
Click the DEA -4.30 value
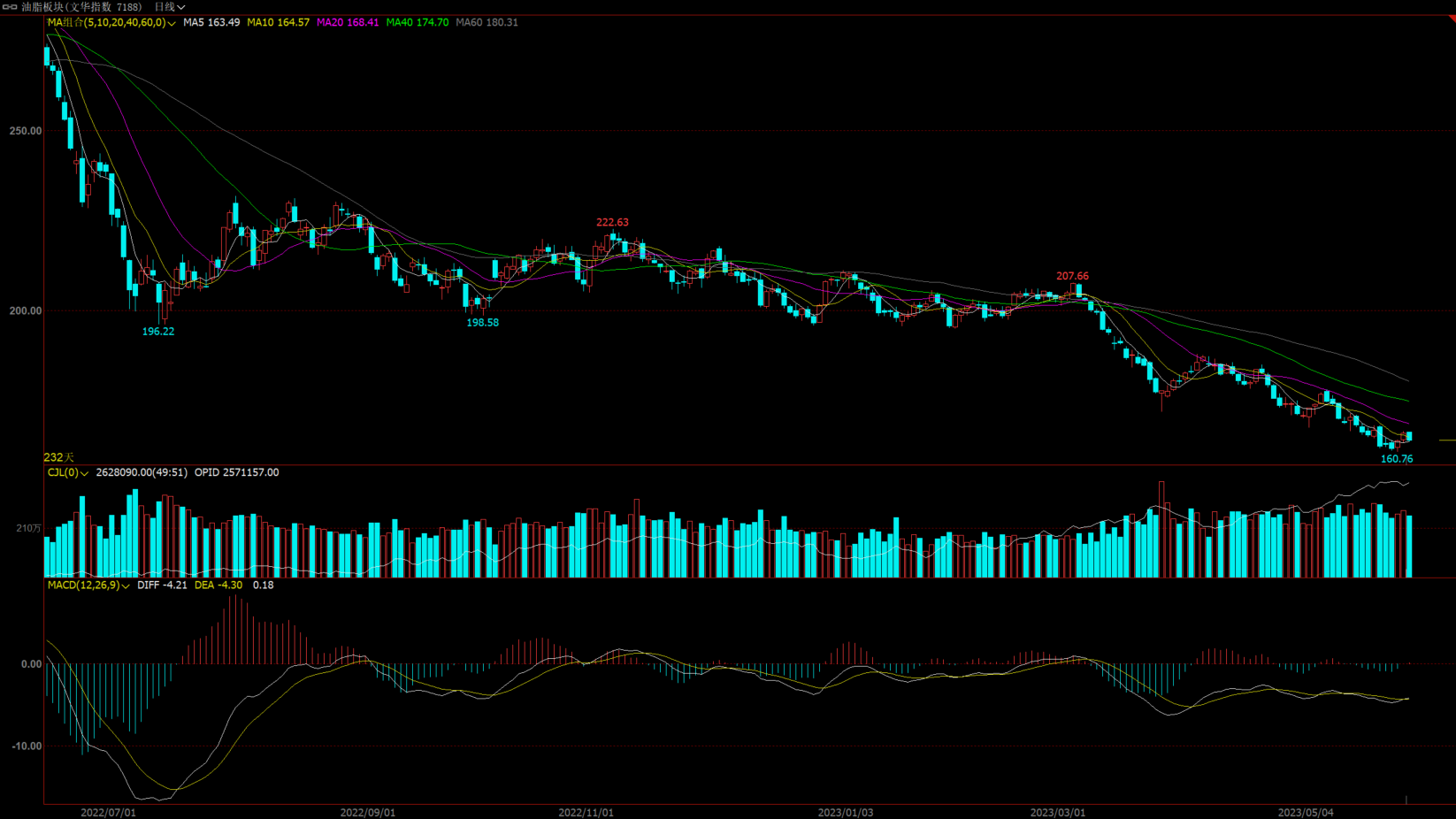coord(218,585)
